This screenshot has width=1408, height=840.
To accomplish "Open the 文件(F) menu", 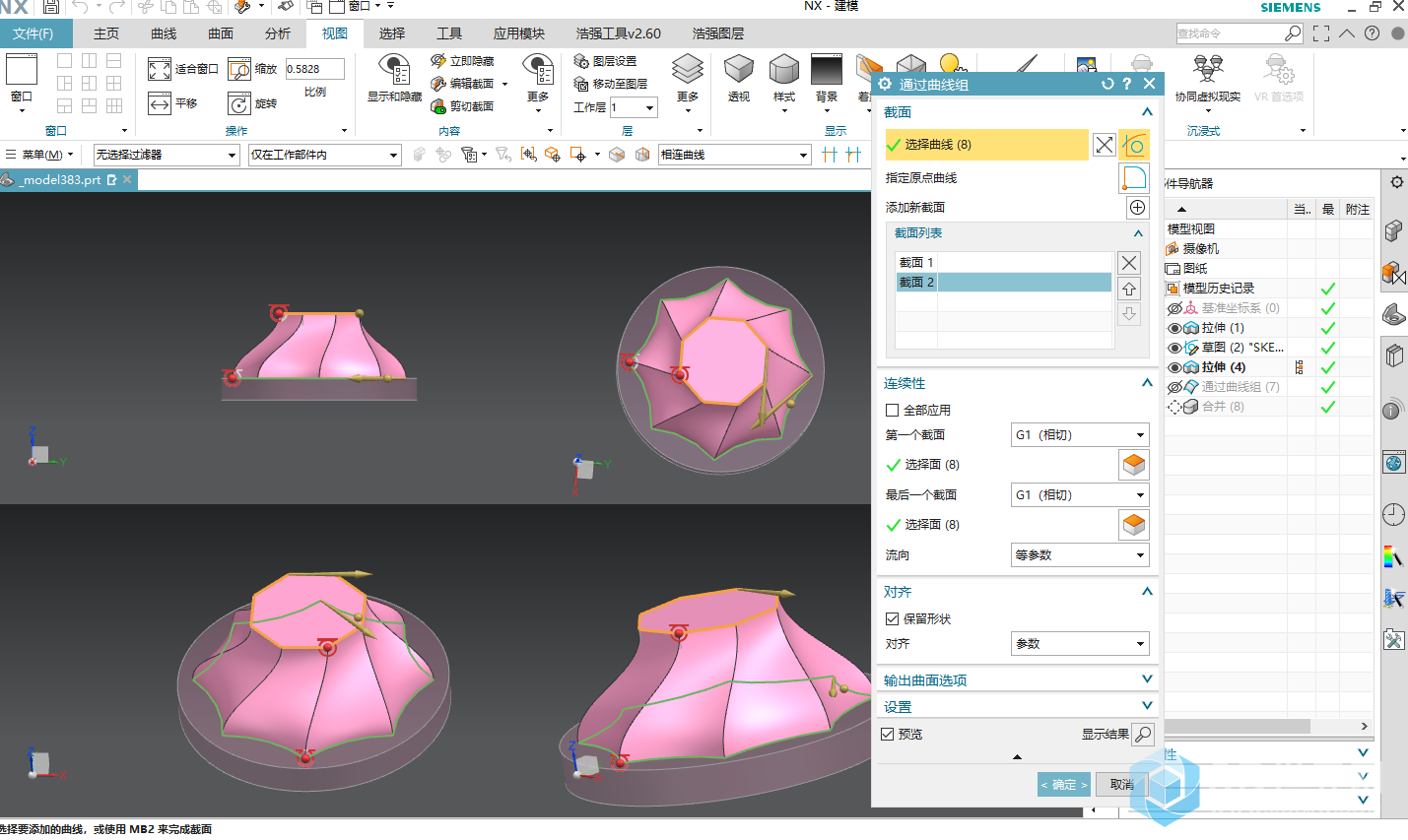I will coord(34,33).
